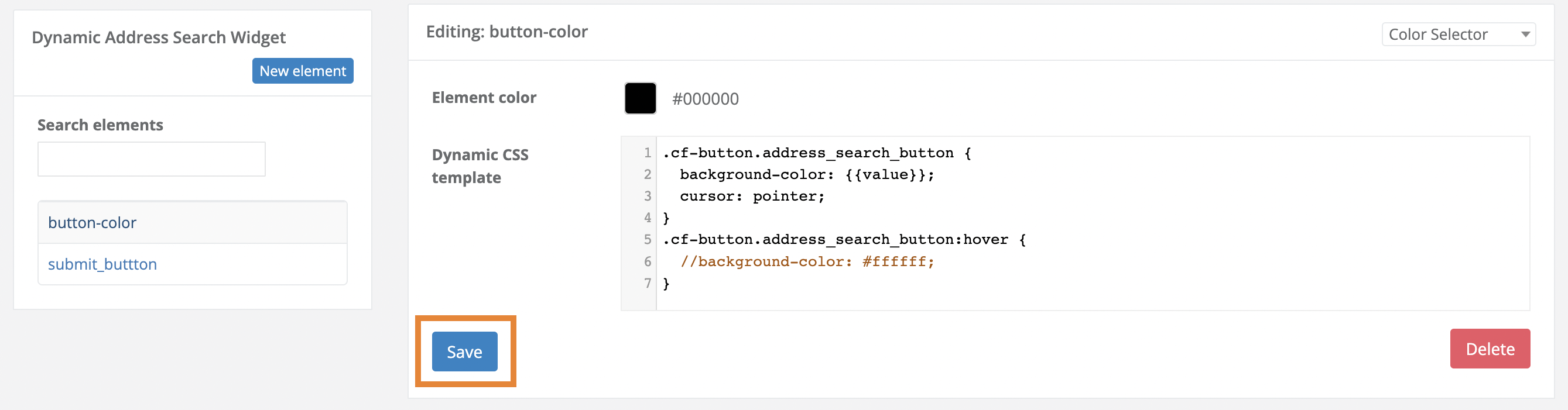Click the Dynamic CSS template label
Viewport: 1568px width, 410px height.
(480, 166)
